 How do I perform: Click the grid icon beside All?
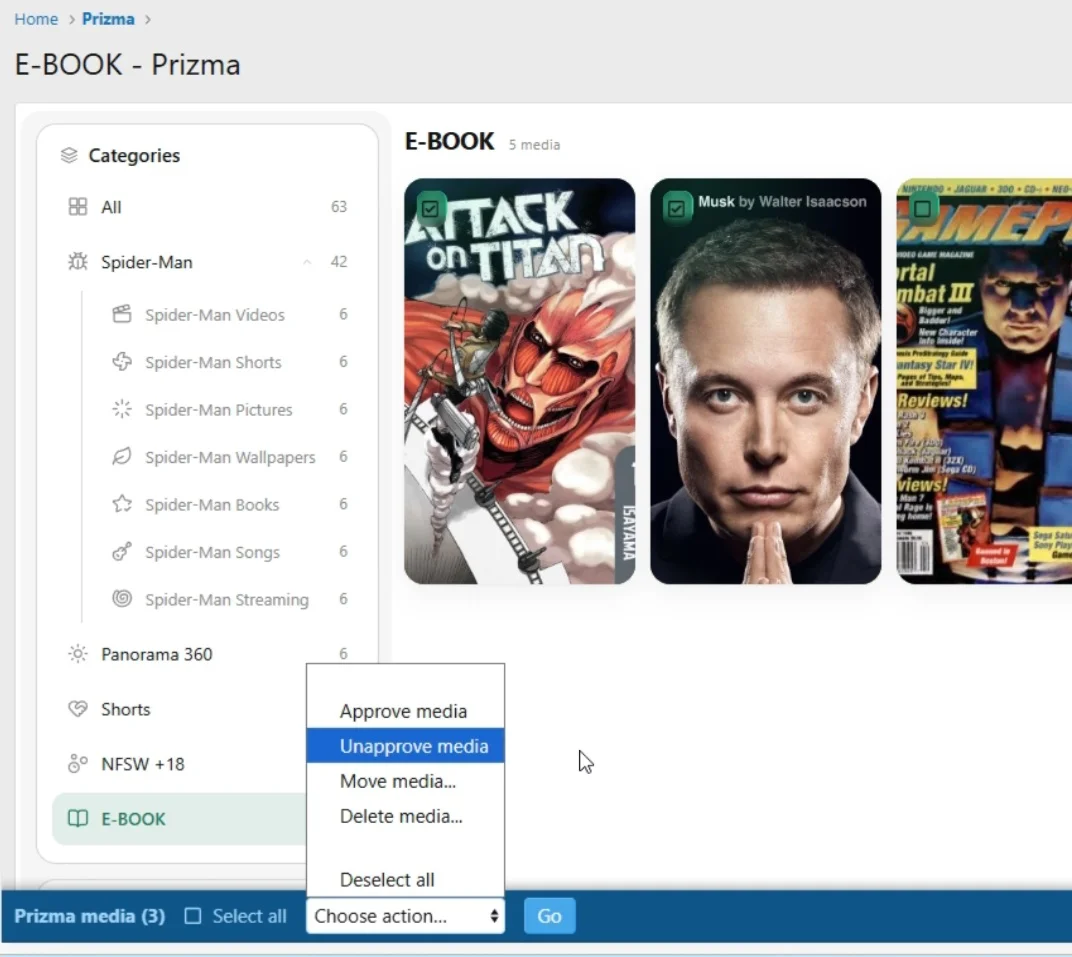tap(78, 206)
